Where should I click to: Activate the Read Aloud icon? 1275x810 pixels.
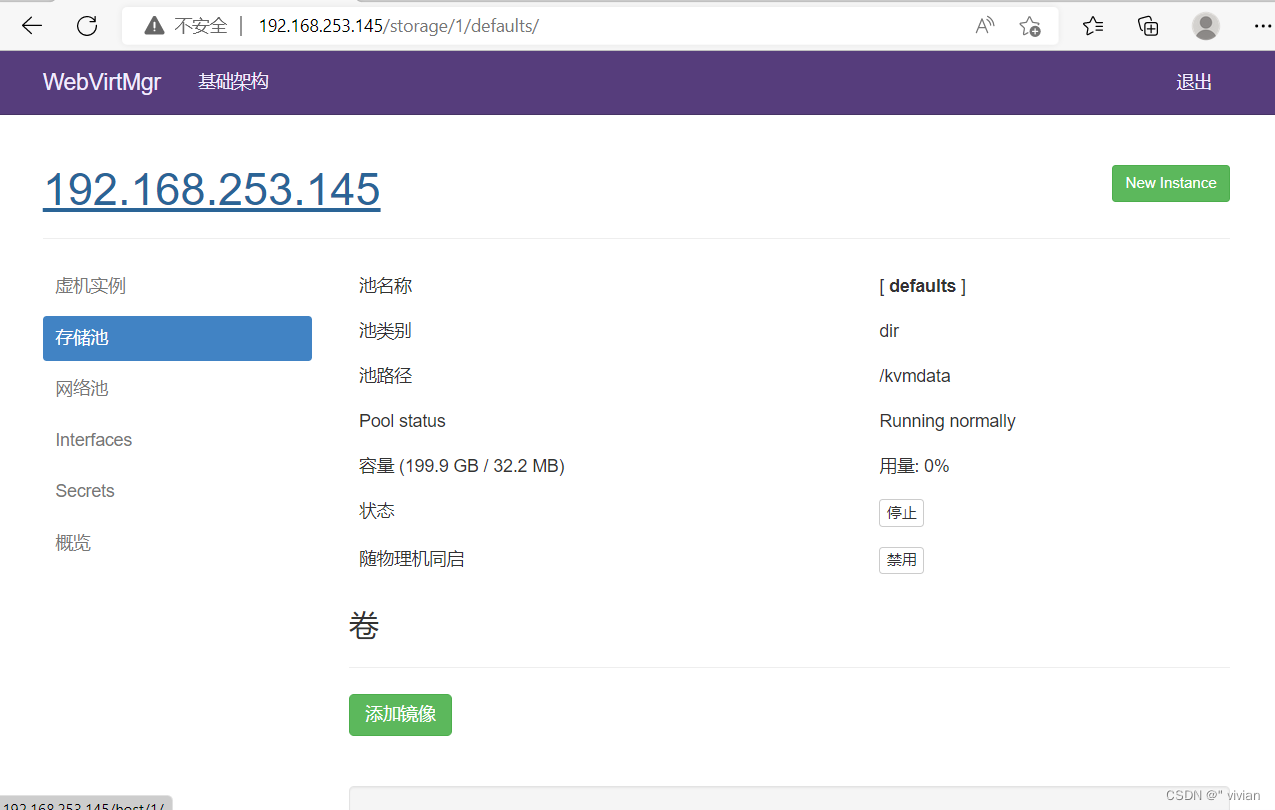985,26
